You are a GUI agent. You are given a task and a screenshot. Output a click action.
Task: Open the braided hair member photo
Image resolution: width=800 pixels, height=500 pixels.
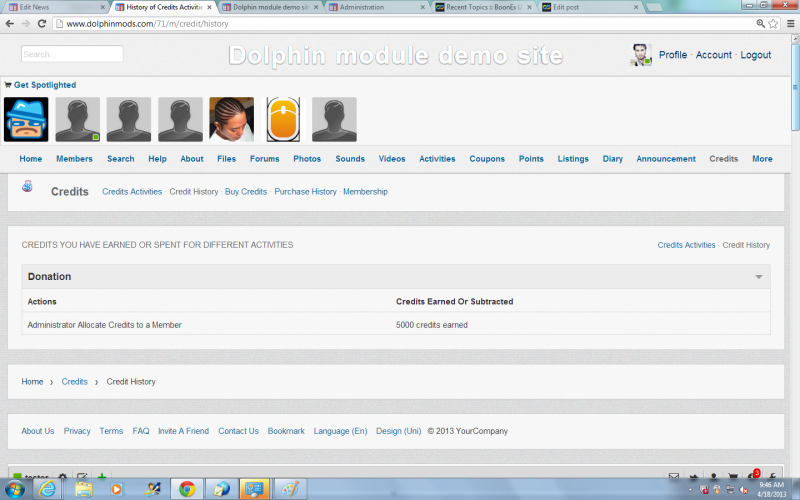[x=232, y=119]
